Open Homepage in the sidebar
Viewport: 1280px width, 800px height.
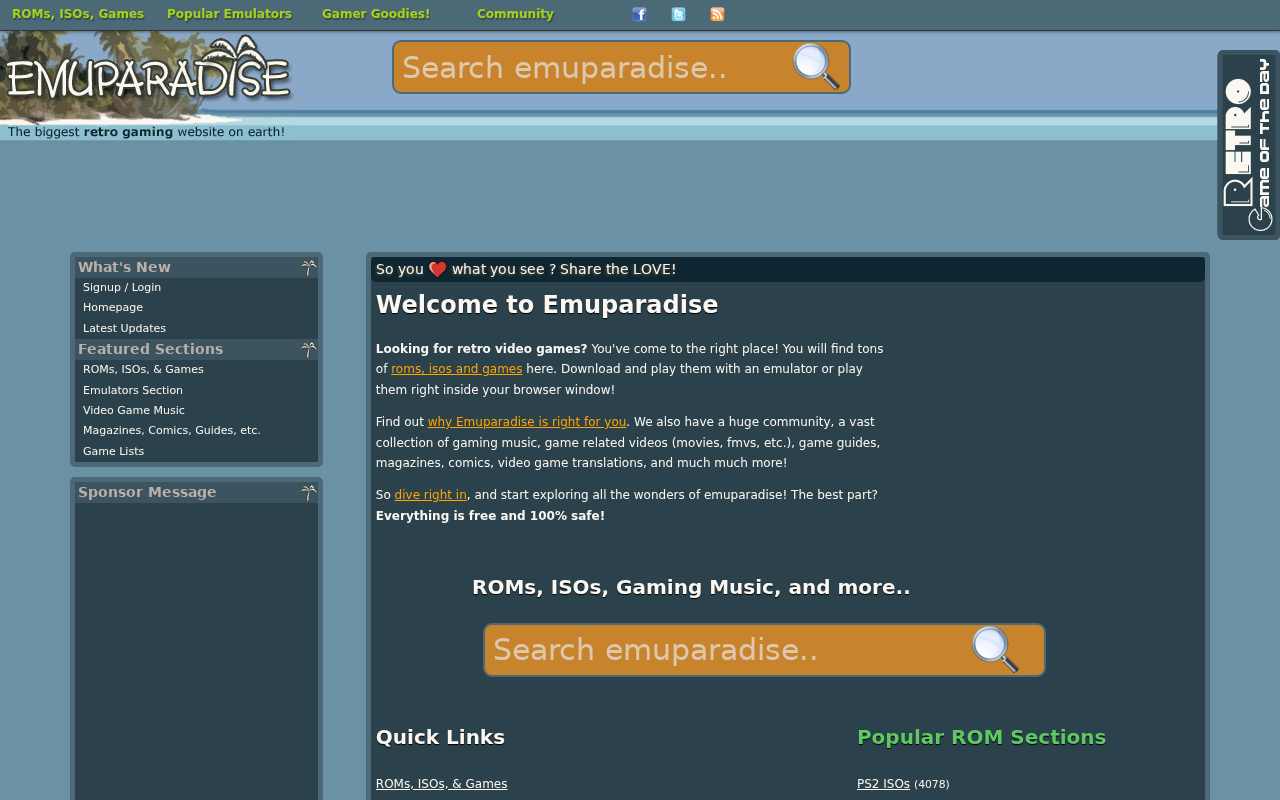coord(113,307)
